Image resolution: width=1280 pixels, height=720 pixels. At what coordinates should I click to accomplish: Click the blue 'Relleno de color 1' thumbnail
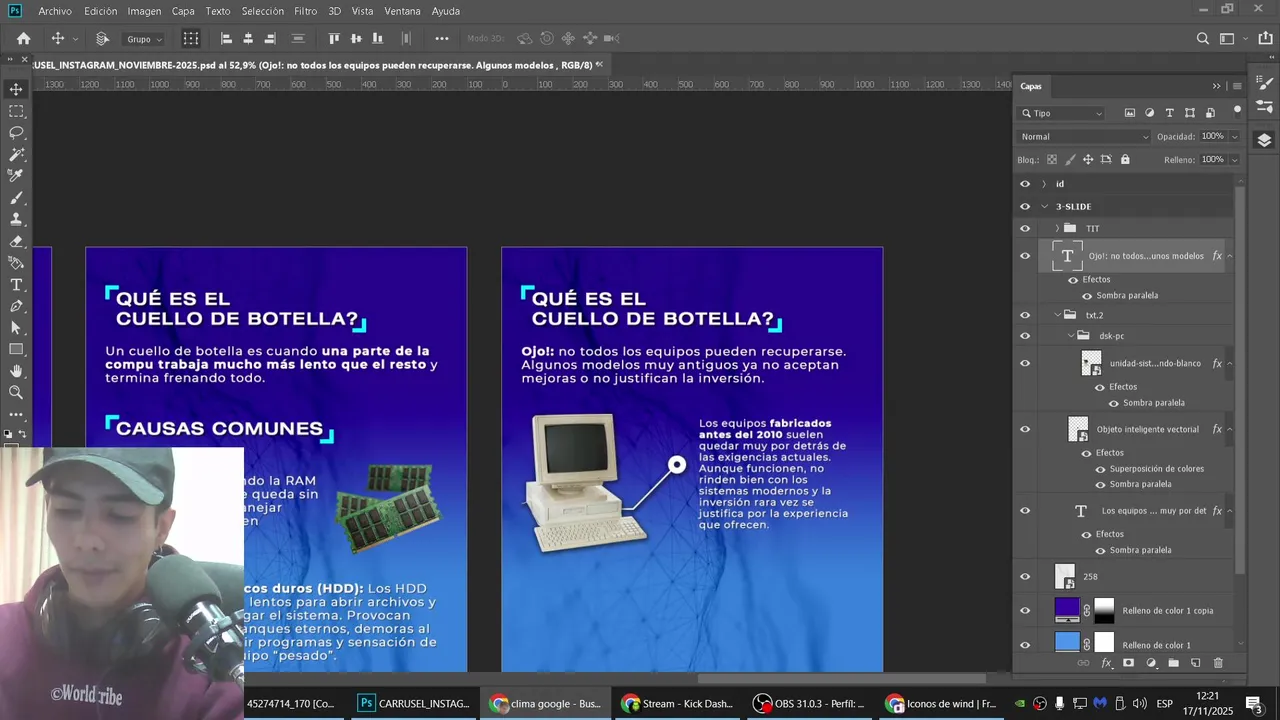[x=1067, y=643]
